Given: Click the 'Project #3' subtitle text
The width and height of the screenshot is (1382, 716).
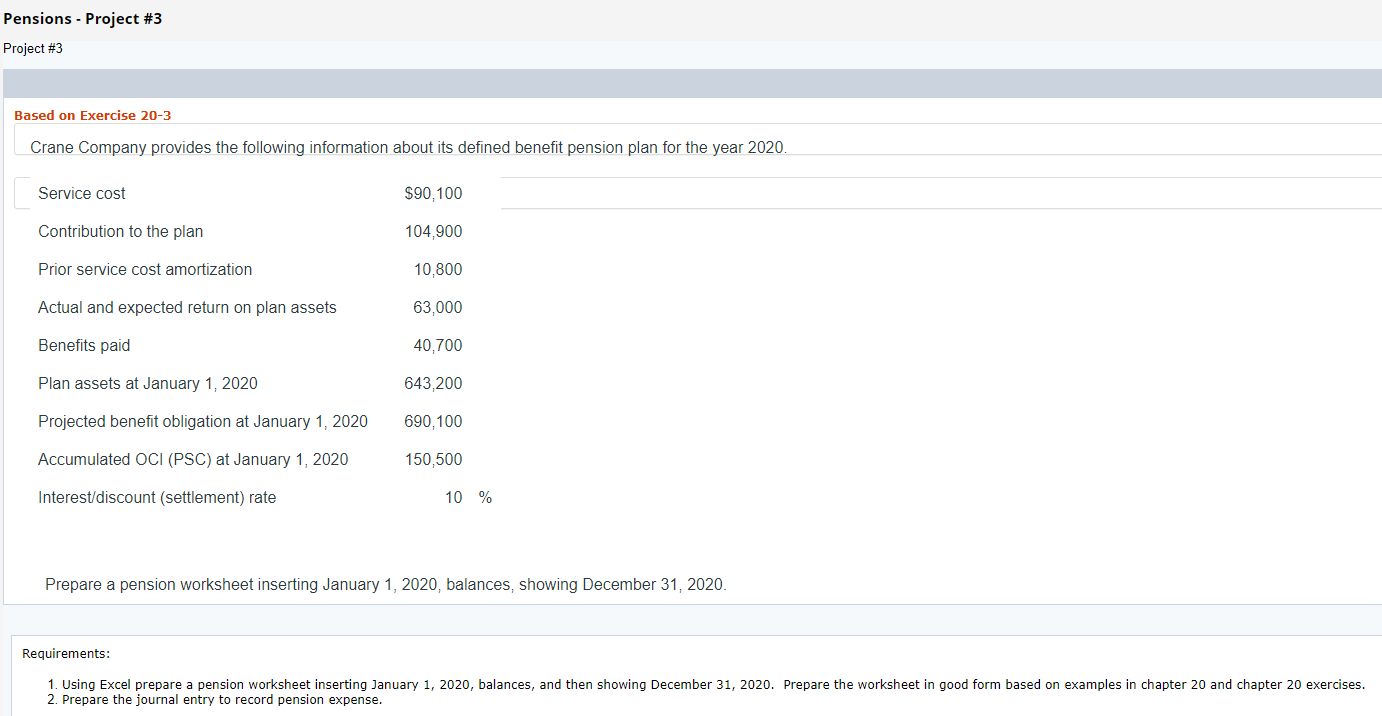Looking at the screenshot, I should click(x=33, y=49).
